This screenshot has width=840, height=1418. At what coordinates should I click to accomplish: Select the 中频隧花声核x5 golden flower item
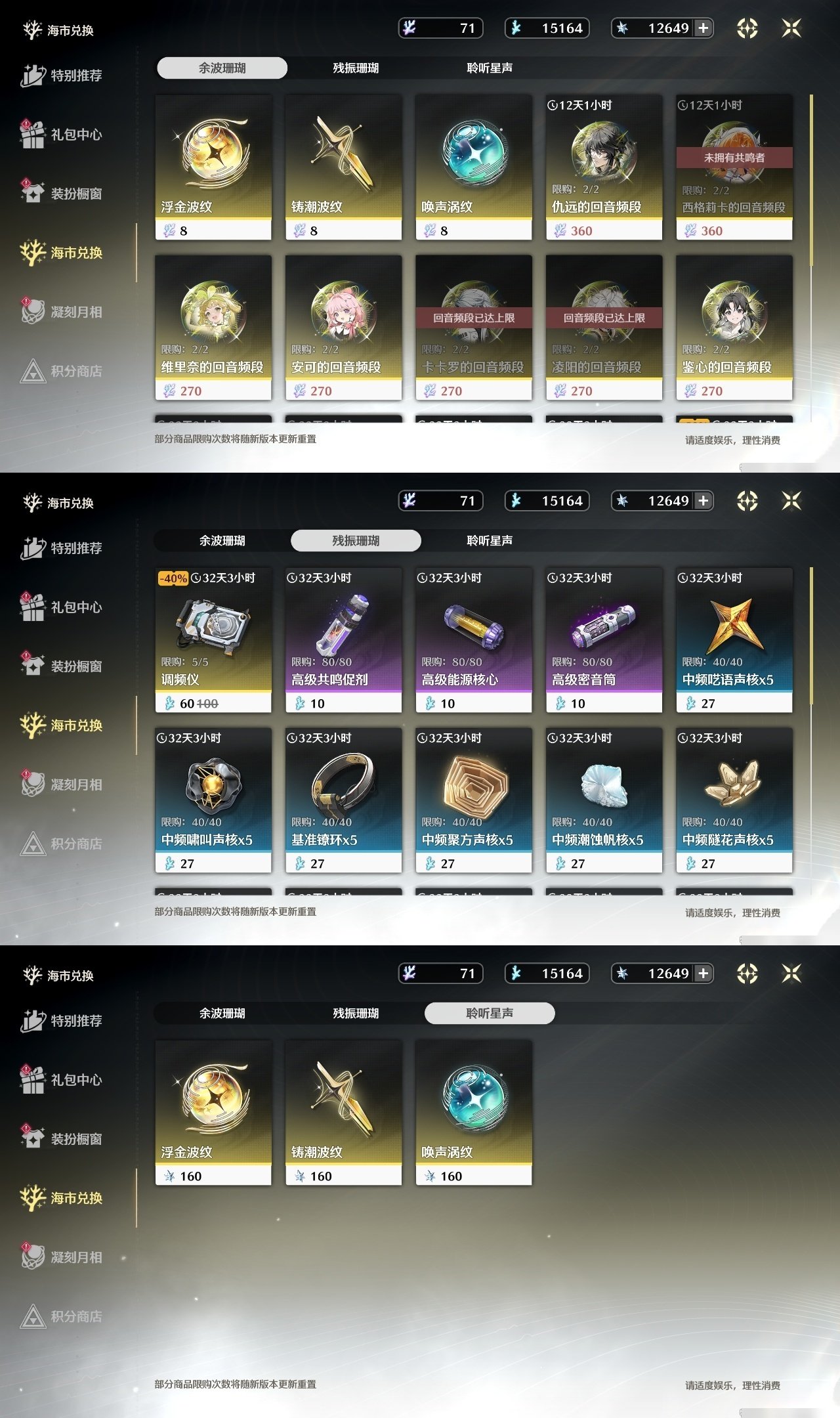coord(734,800)
